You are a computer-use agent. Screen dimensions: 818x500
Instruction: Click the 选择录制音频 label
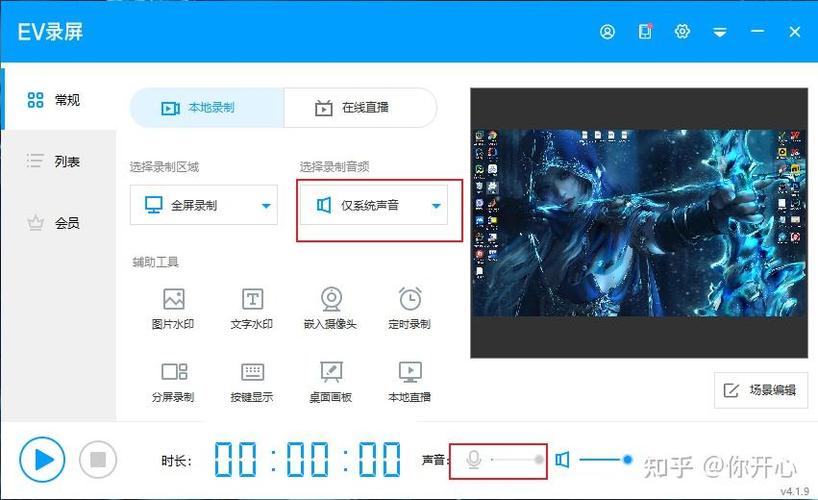[334, 167]
